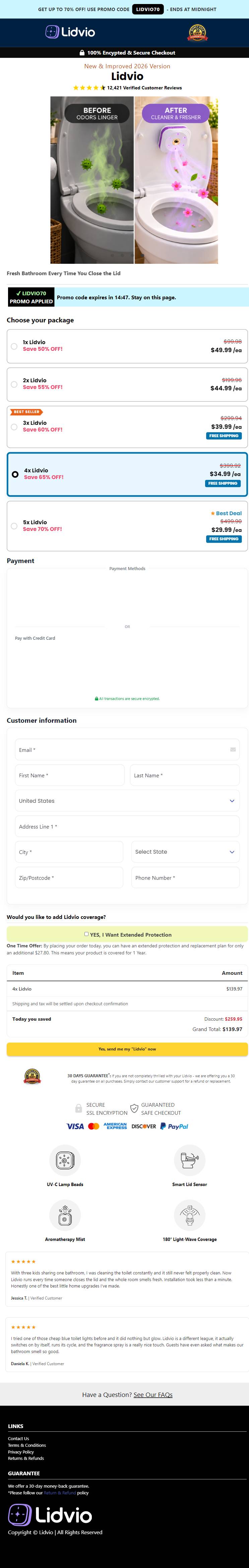Click 'Copyright © Lidvio | All Rights Reserved' text
This screenshot has width=249, height=1568.
click(55, 1533)
